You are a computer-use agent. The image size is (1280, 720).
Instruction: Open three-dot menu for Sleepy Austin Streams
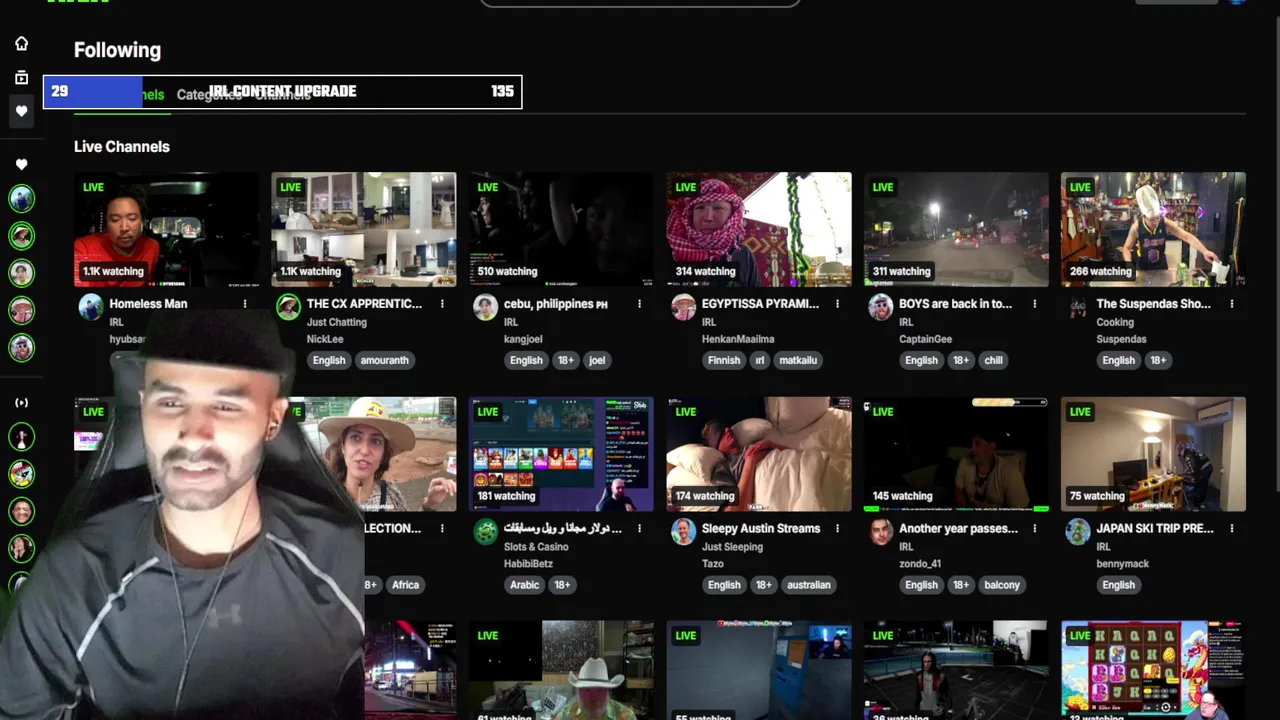click(837, 529)
